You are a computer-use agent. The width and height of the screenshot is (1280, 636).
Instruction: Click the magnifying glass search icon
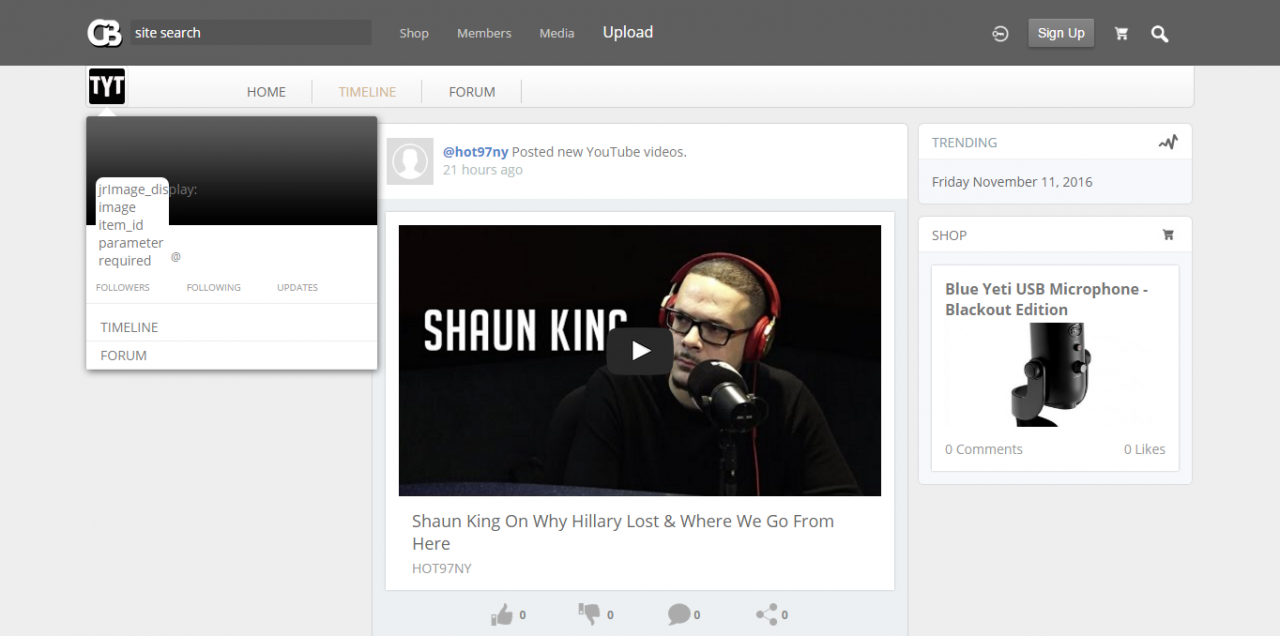[1159, 33]
